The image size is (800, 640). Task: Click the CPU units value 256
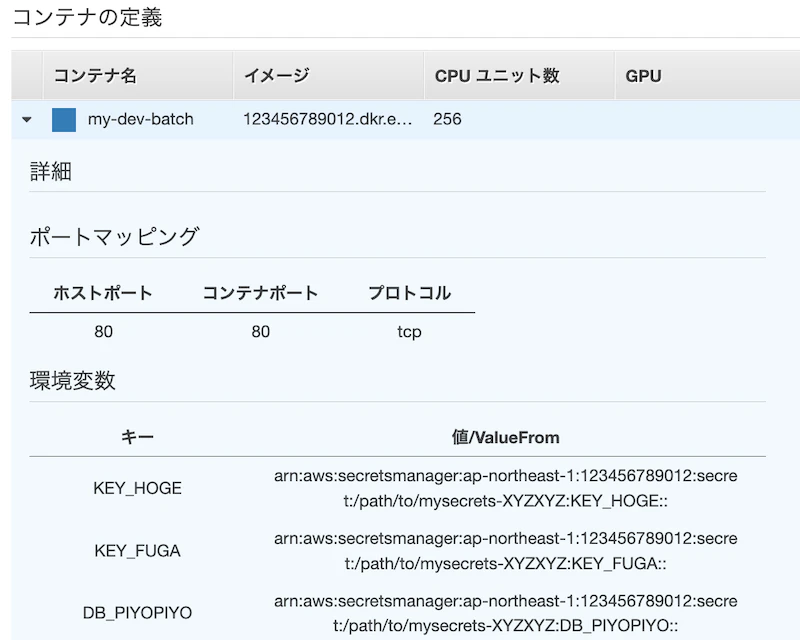(x=447, y=119)
